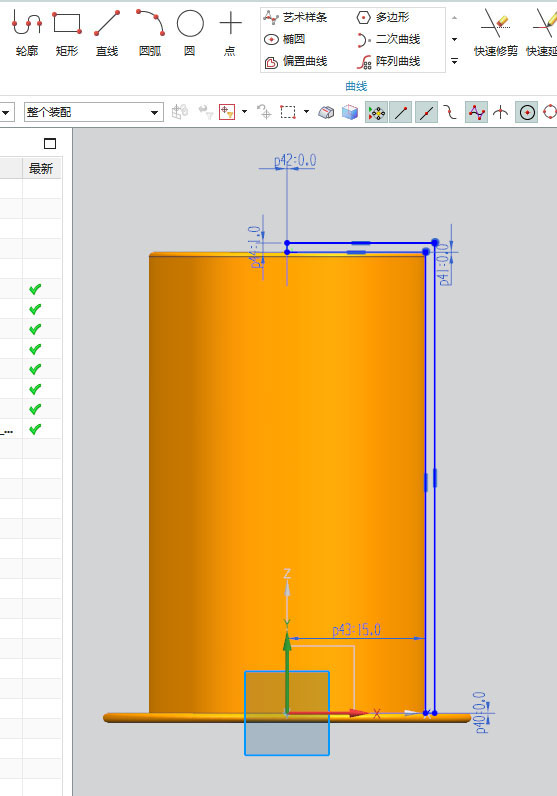557x796 pixels.
Task: Select the 轮廓 profile tool
Action: [x=26, y=33]
